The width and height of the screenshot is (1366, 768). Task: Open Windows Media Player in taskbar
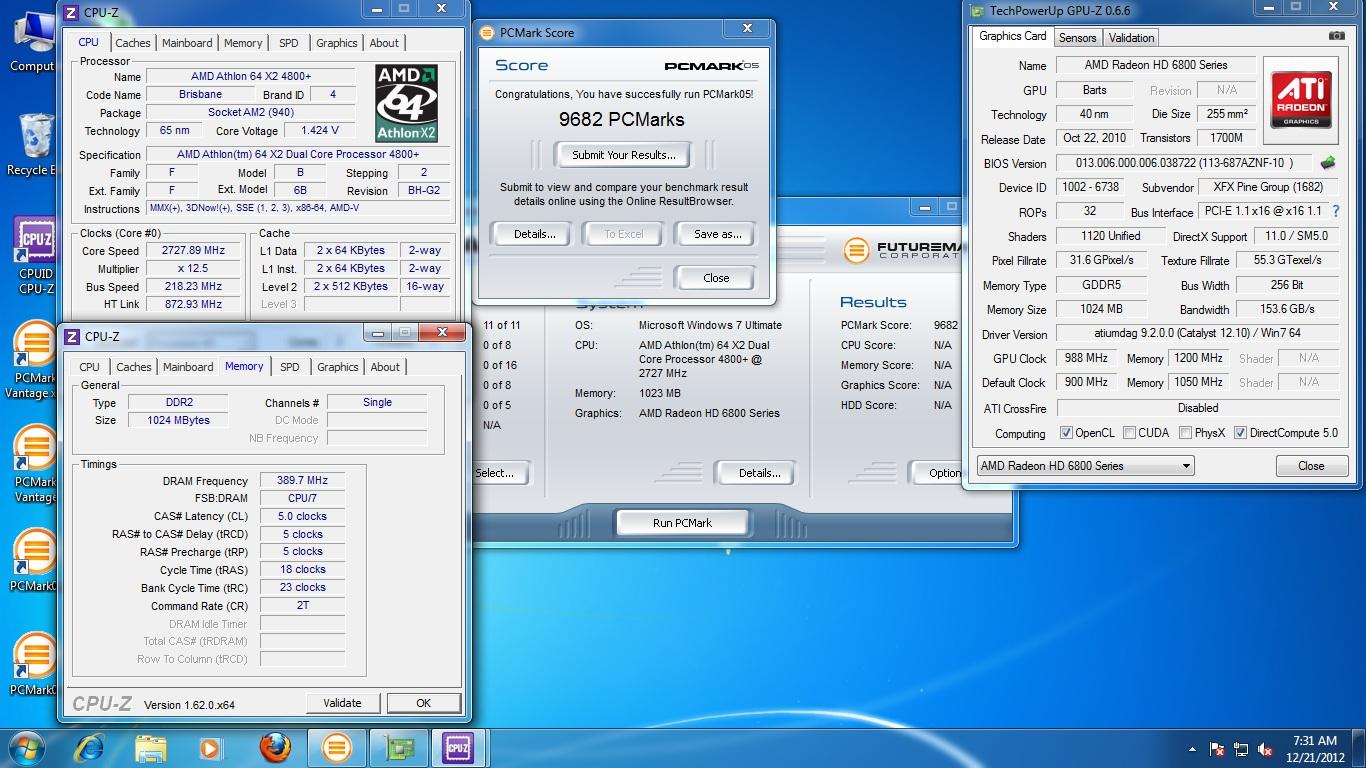coord(211,747)
